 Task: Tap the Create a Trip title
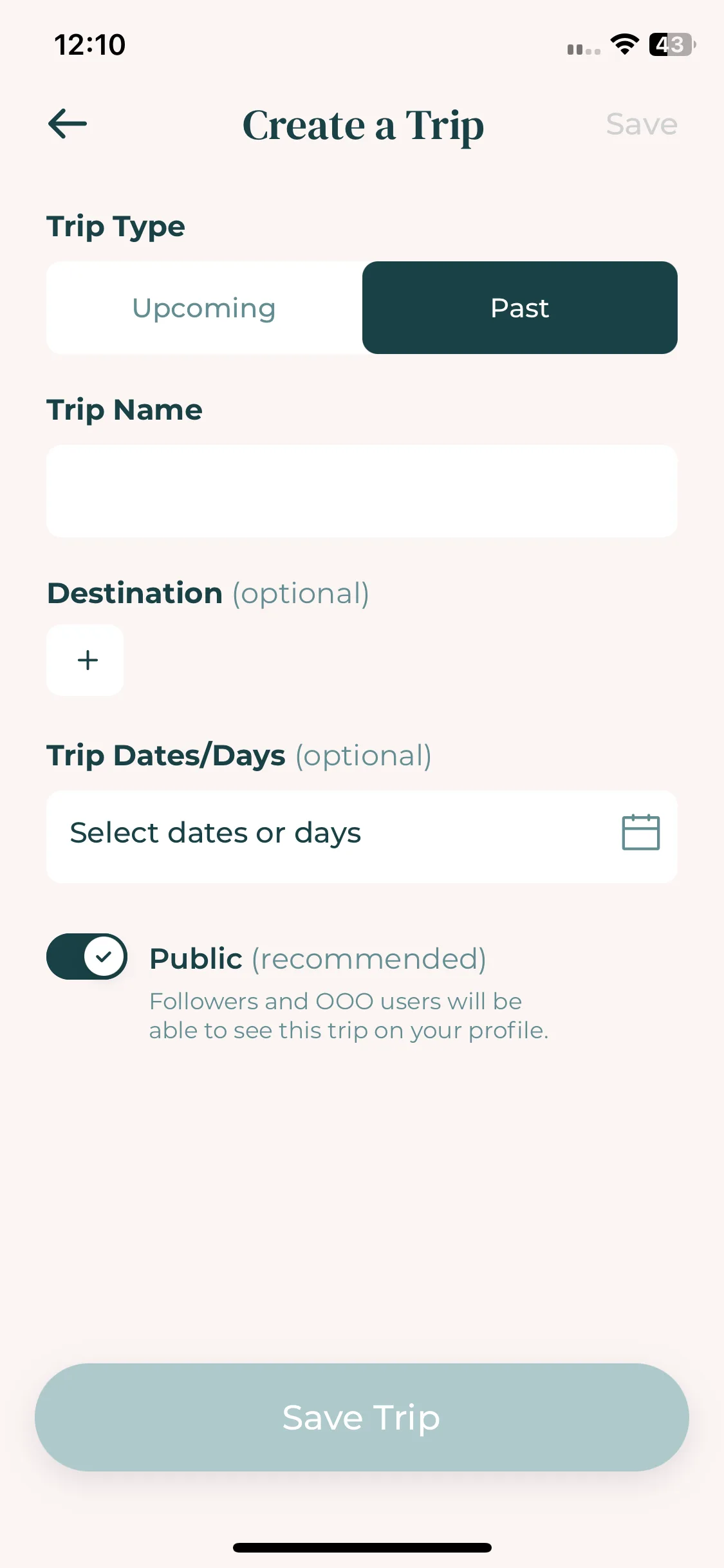pos(363,125)
